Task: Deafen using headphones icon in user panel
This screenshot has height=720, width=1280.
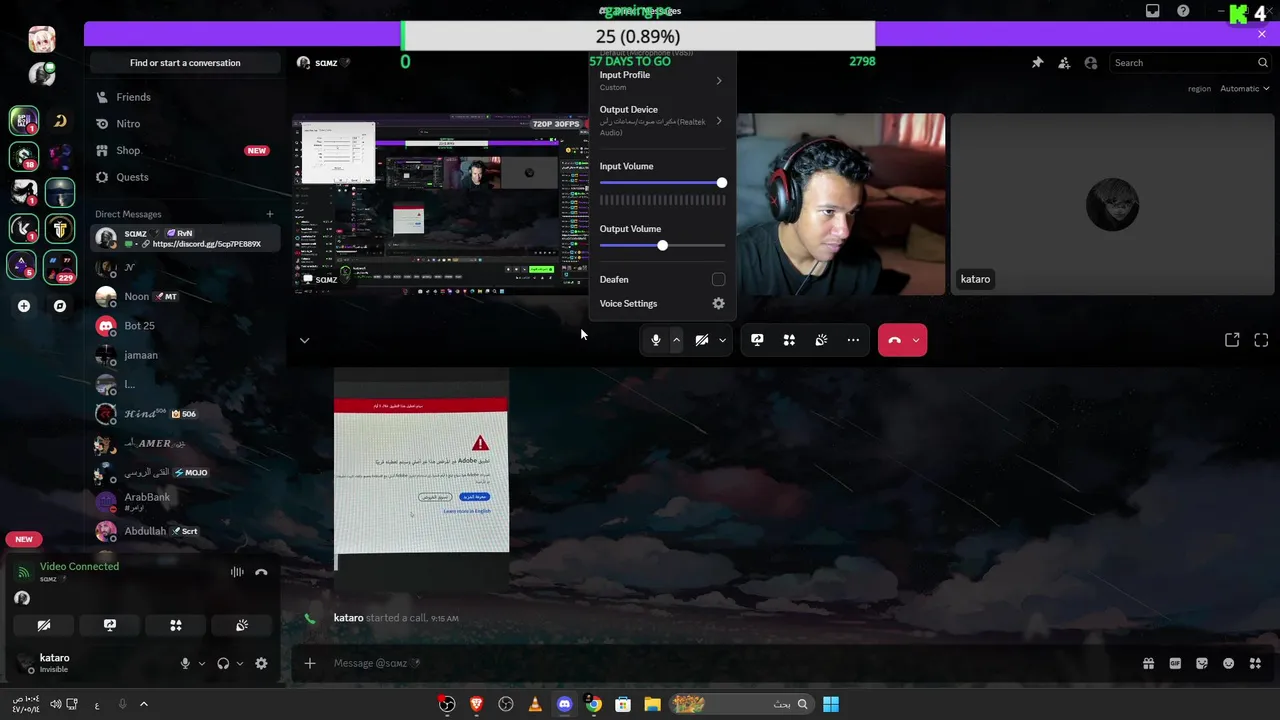Action: [x=223, y=663]
